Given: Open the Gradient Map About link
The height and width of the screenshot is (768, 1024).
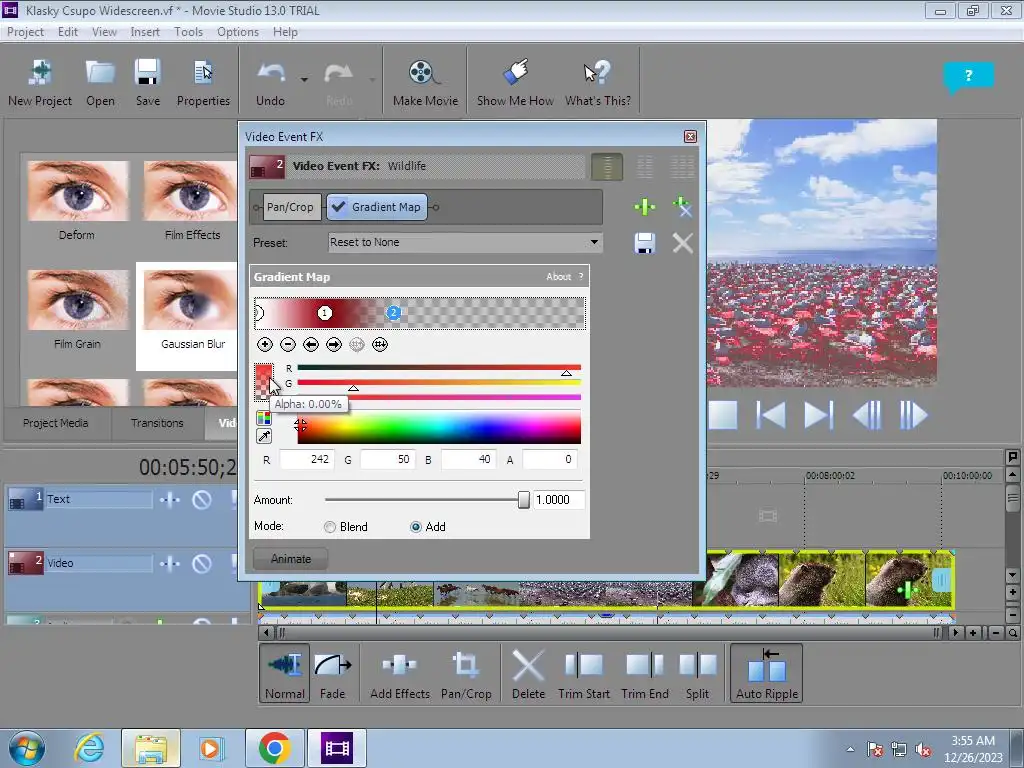Looking at the screenshot, I should tap(558, 277).
